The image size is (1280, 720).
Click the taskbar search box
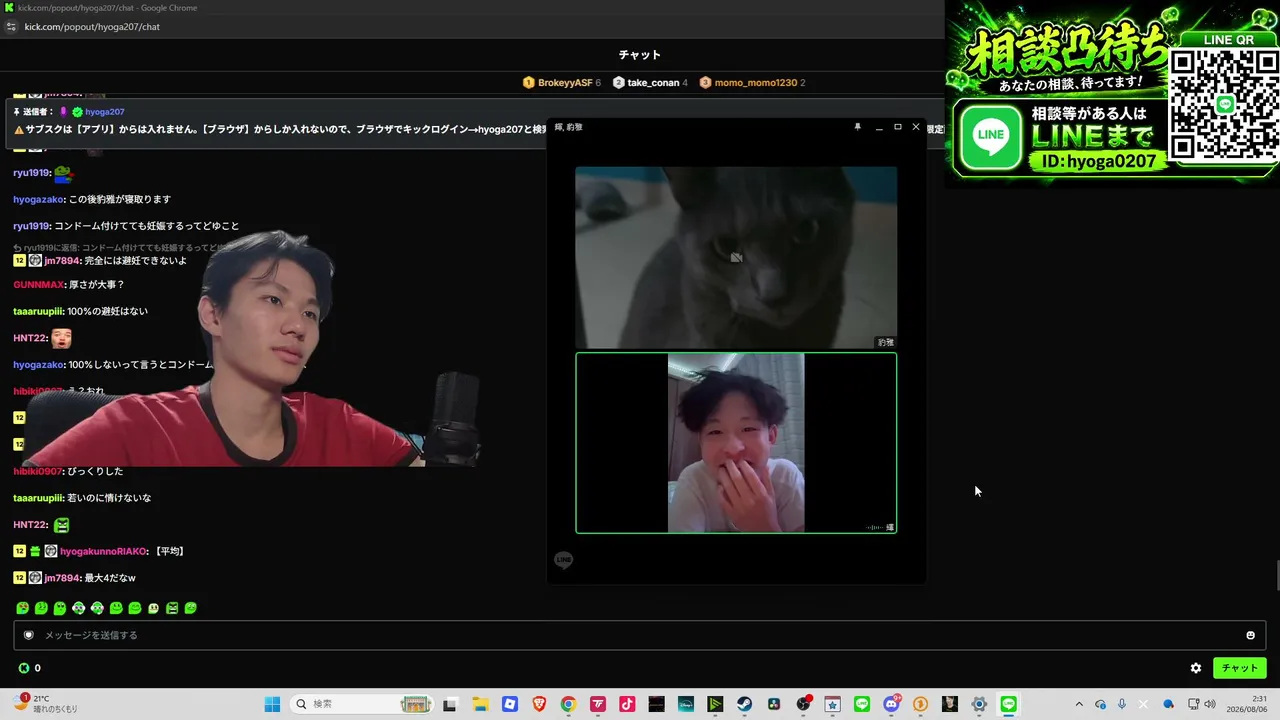361,704
